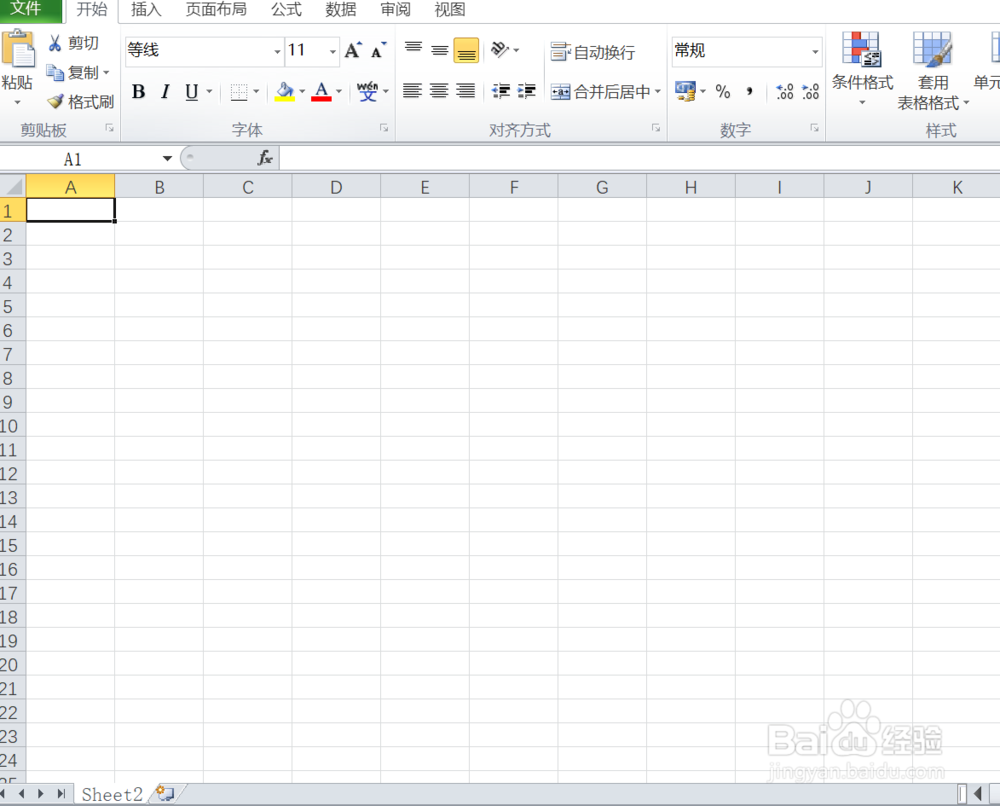This screenshot has height=806, width=1000.
Task: Toggle Underline formatting
Action: point(191,92)
